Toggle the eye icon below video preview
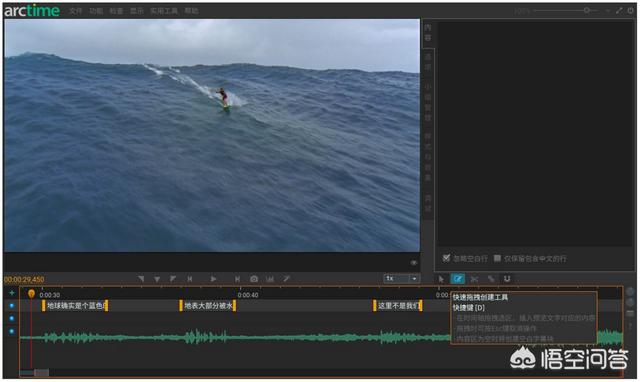The image size is (640, 382). tap(413, 263)
